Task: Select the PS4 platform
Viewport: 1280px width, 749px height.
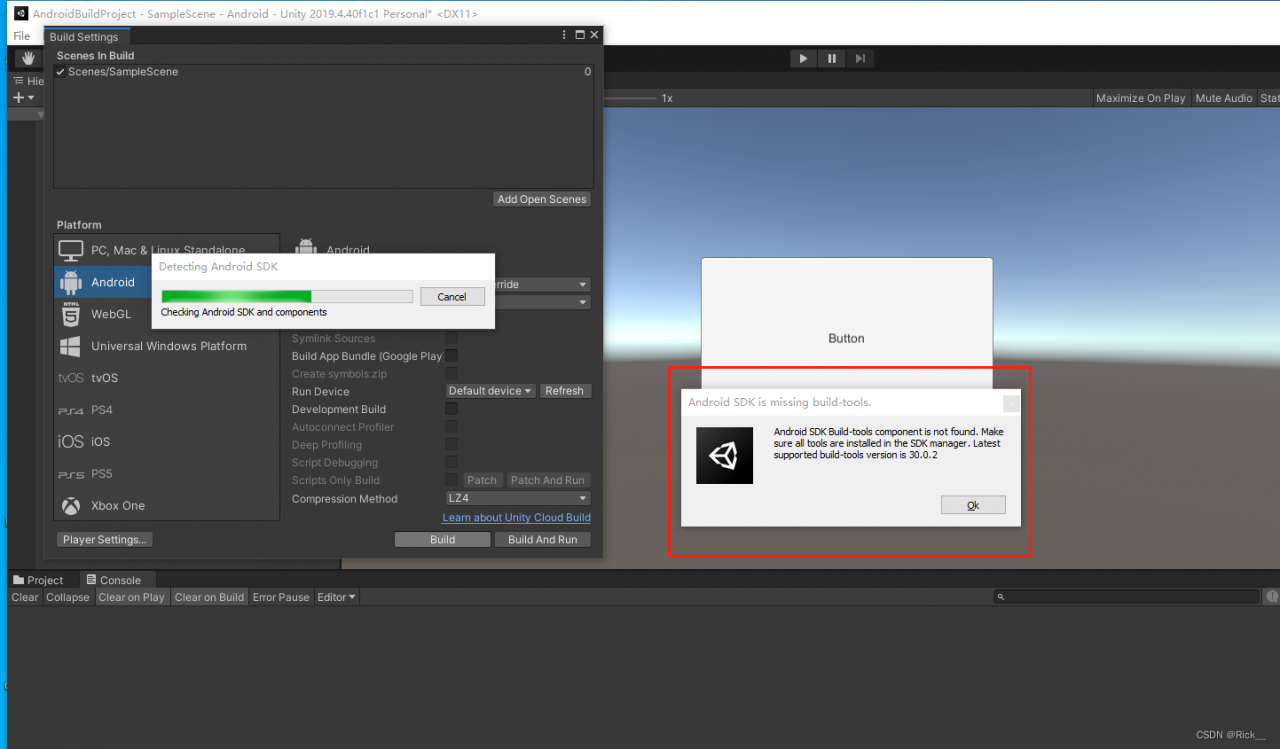Action: pos(167,410)
